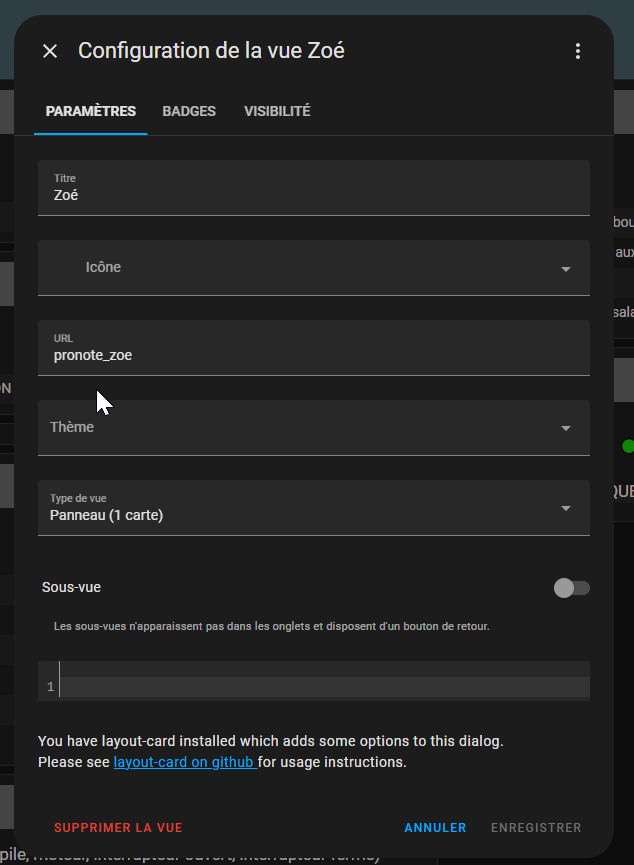Enable the Sous-vue toggle switch
Image resolution: width=634 pixels, height=865 pixels.
(572, 588)
